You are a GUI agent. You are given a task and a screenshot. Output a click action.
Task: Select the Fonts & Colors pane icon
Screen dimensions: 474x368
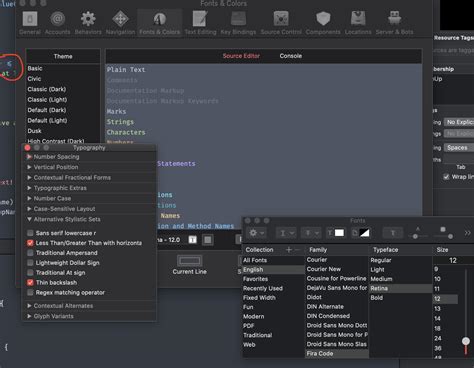point(160,22)
